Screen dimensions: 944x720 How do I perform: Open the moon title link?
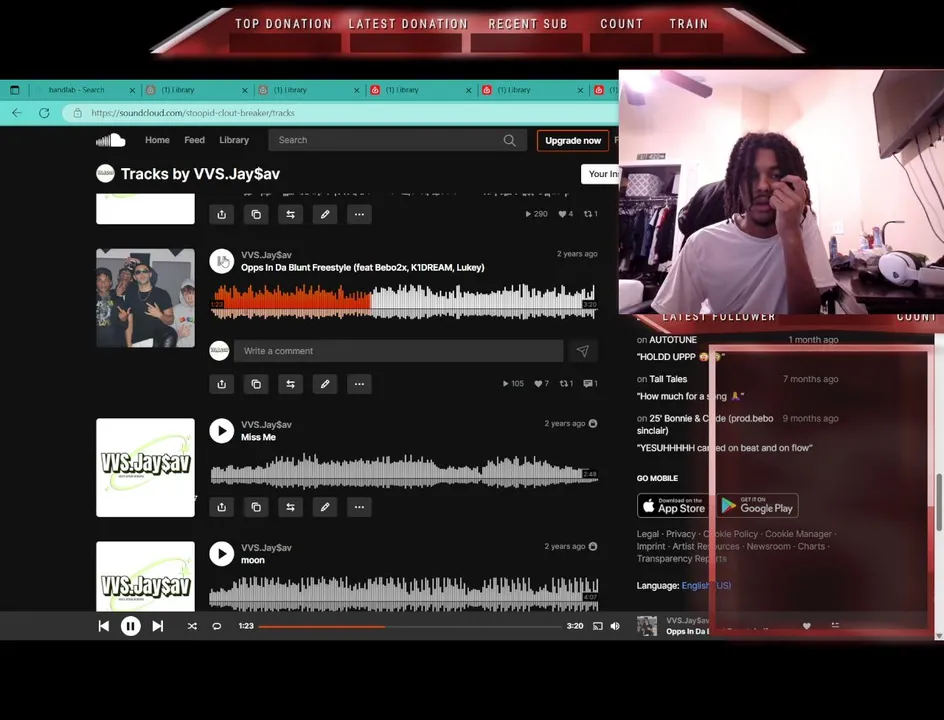tap(253, 560)
